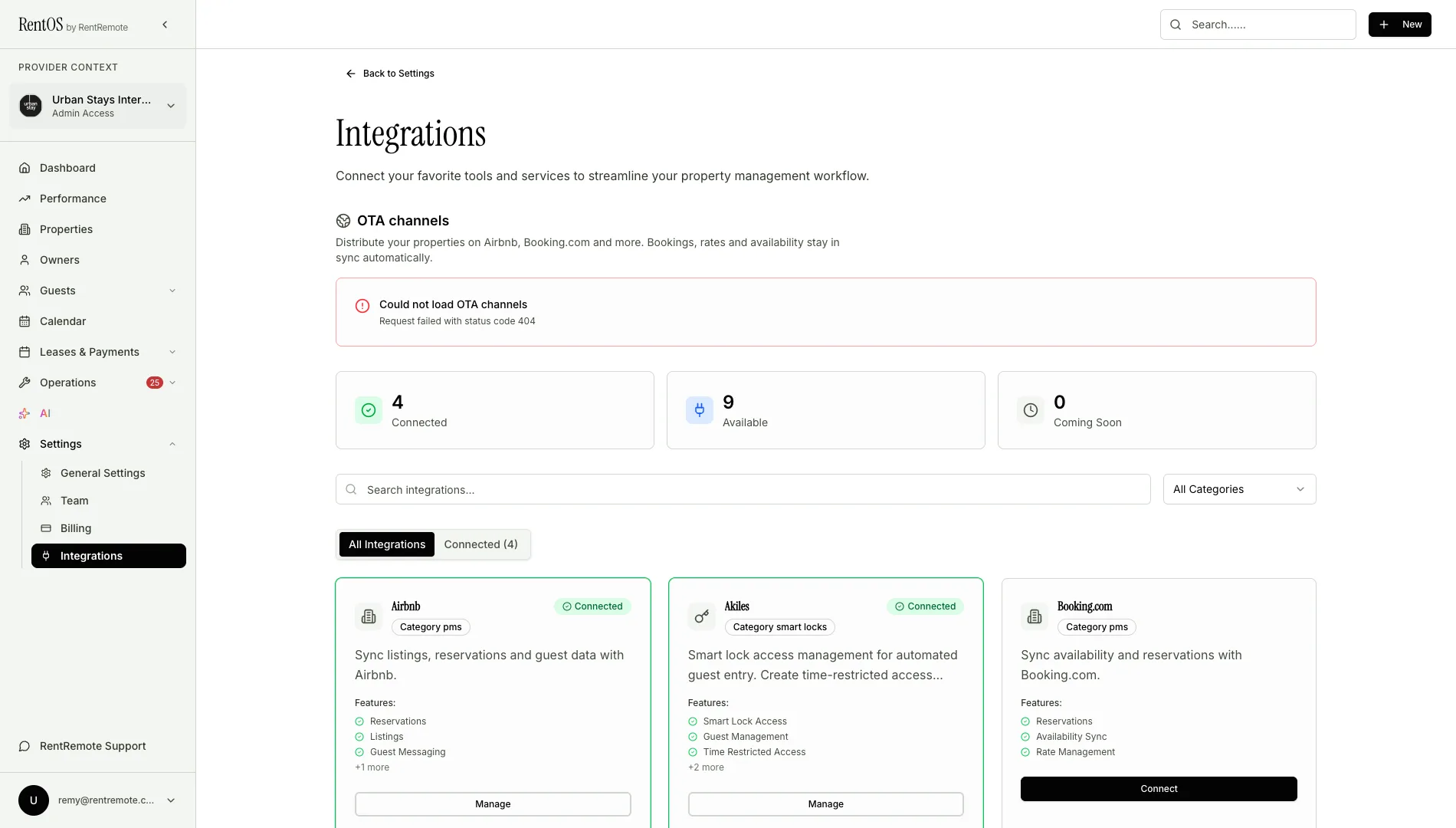Switch to the Connected (4) tab
1456x828 pixels.
point(481,544)
